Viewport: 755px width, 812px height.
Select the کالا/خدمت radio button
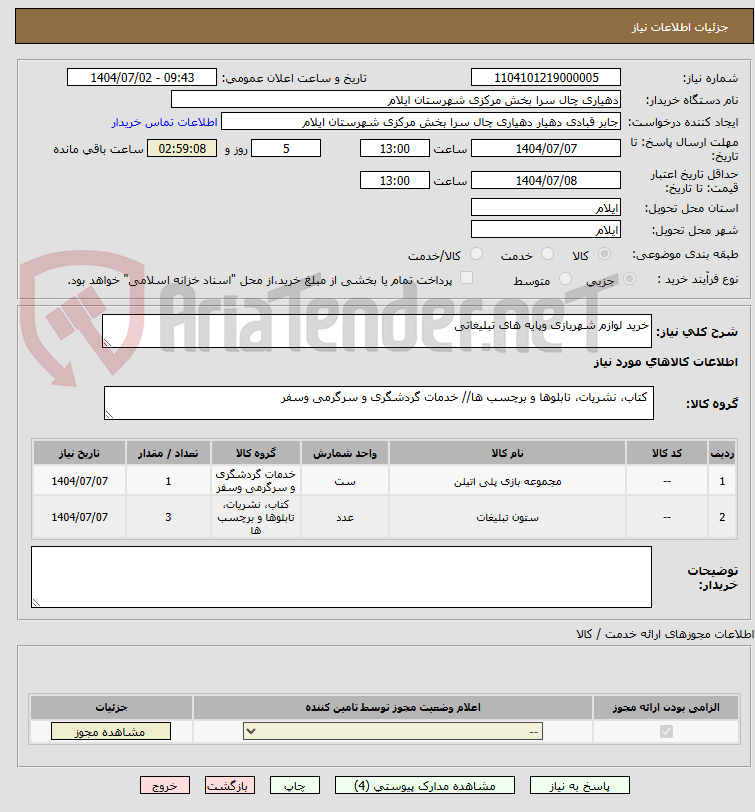[476, 254]
